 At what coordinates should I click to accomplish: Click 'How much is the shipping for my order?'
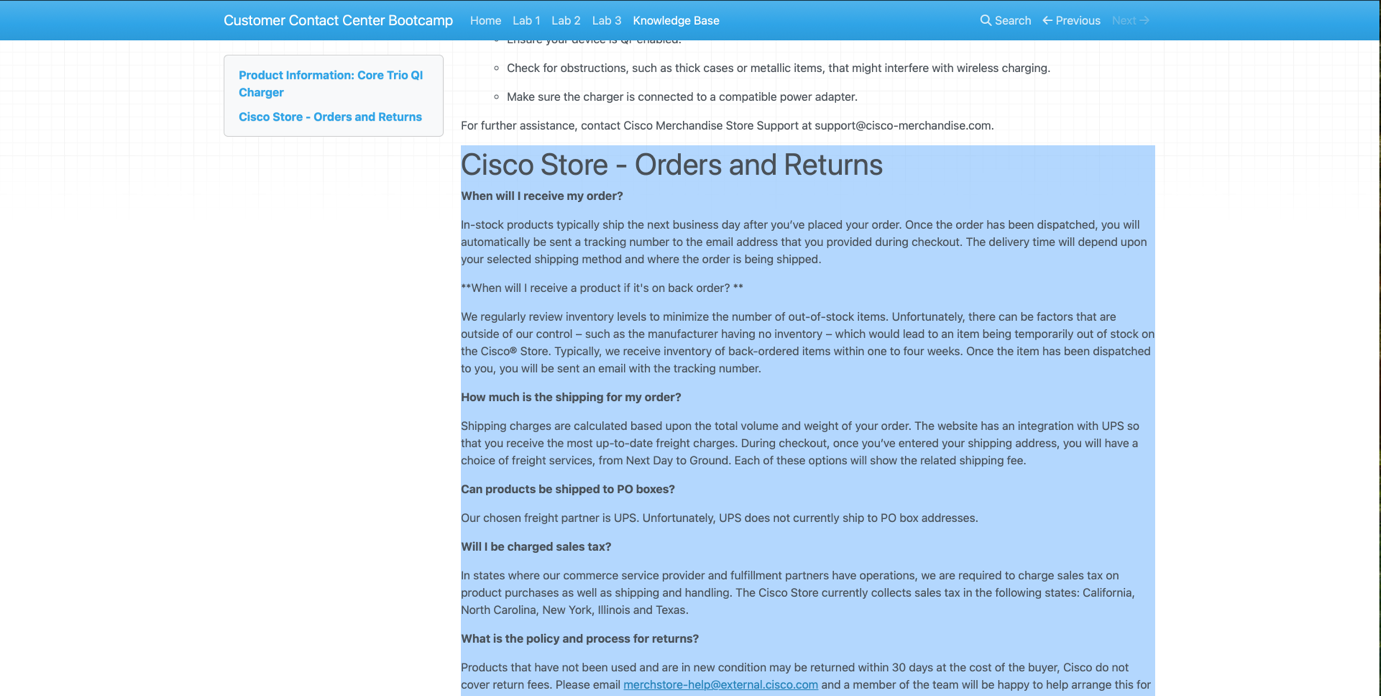click(570, 397)
